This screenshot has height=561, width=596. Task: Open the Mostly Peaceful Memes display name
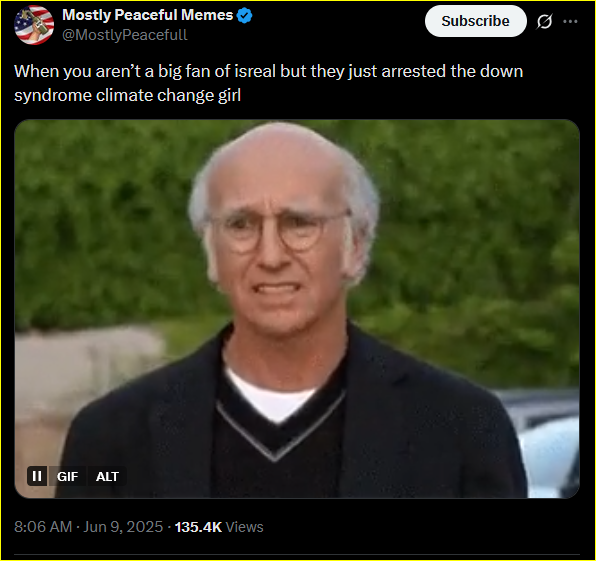click(x=147, y=15)
